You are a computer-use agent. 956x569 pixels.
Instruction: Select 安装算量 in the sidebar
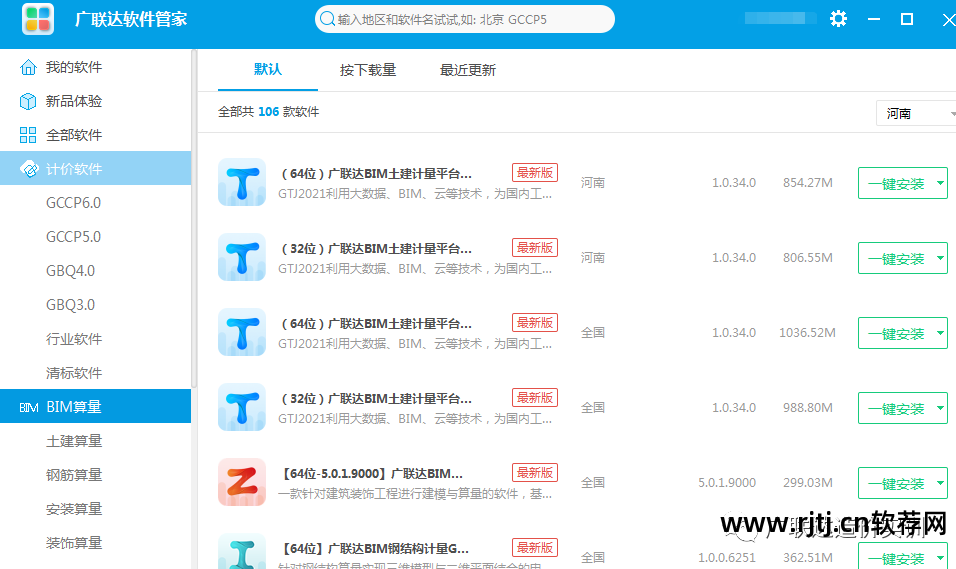pos(74,509)
